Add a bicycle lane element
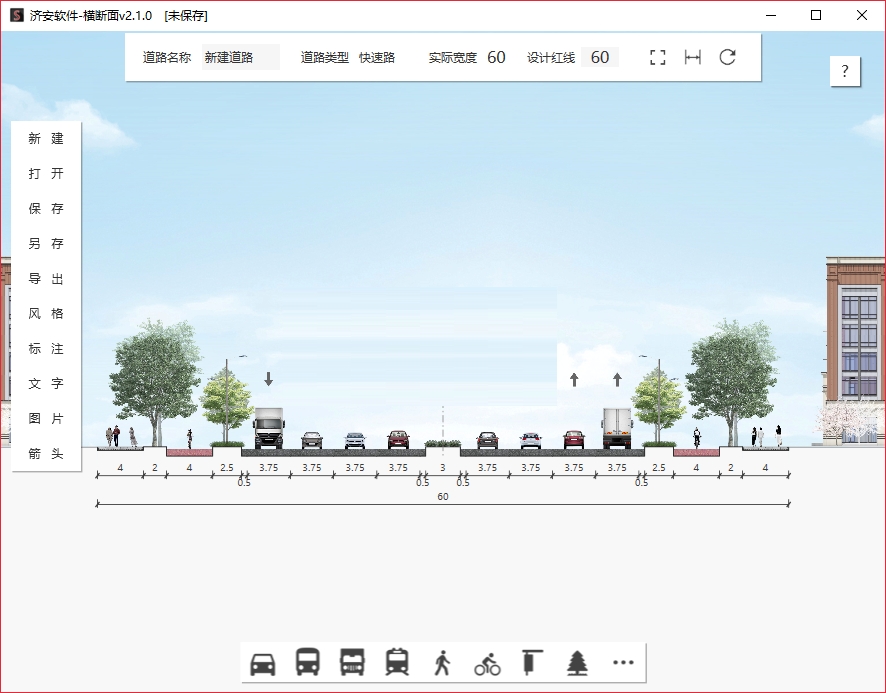The height and width of the screenshot is (693, 886). (487, 664)
